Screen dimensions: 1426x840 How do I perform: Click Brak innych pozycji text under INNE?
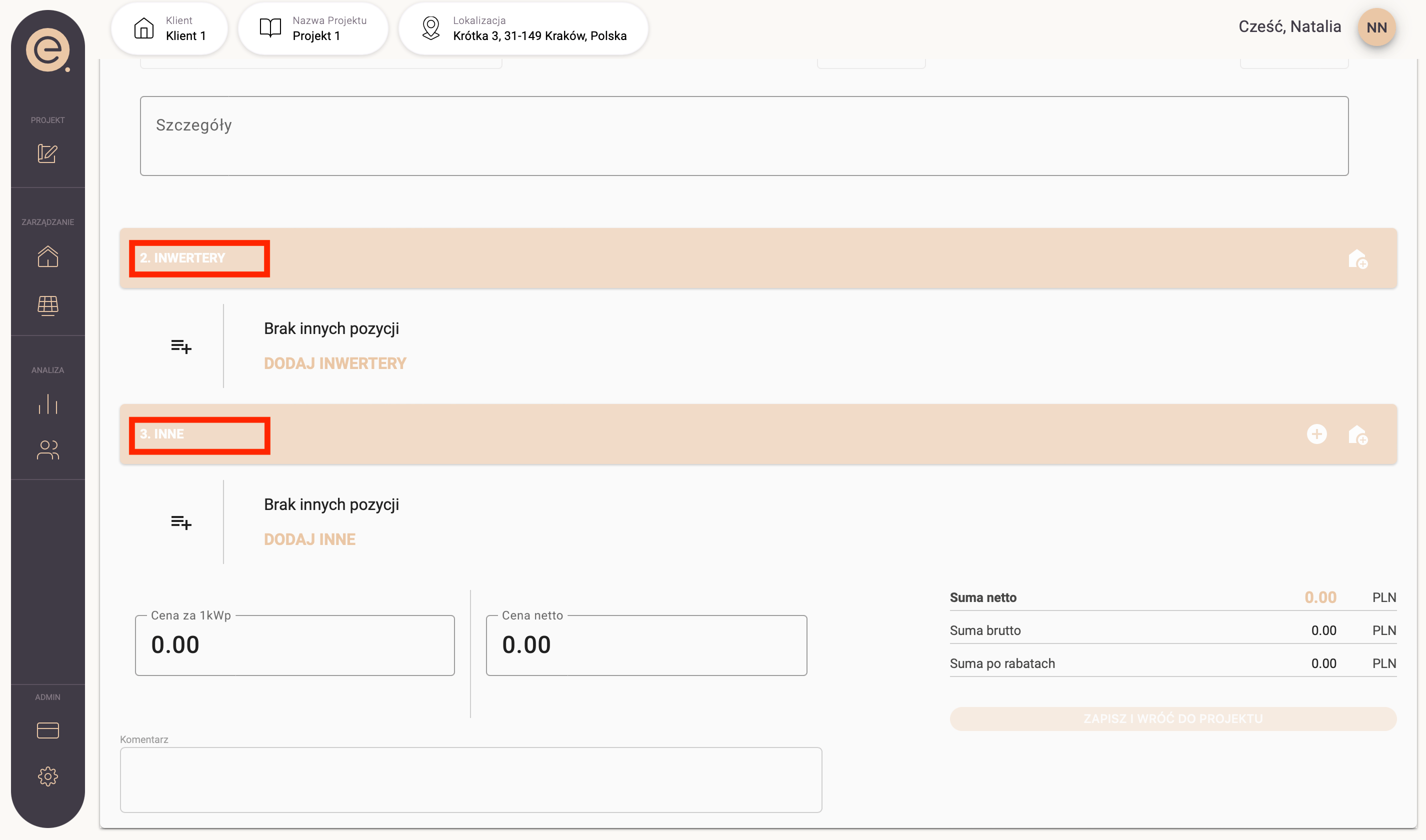(331, 504)
